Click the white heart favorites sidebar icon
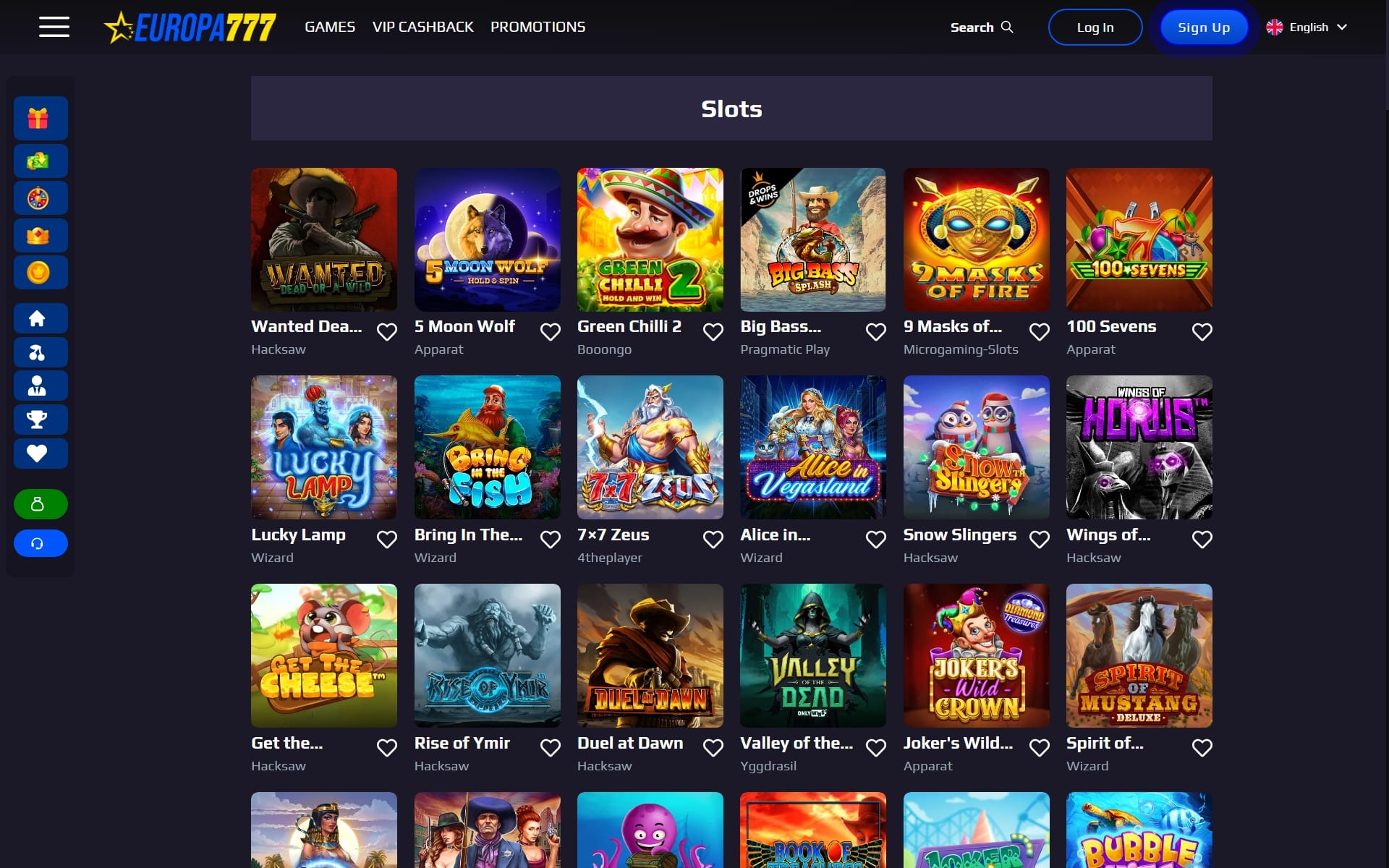 click(41, 454)
